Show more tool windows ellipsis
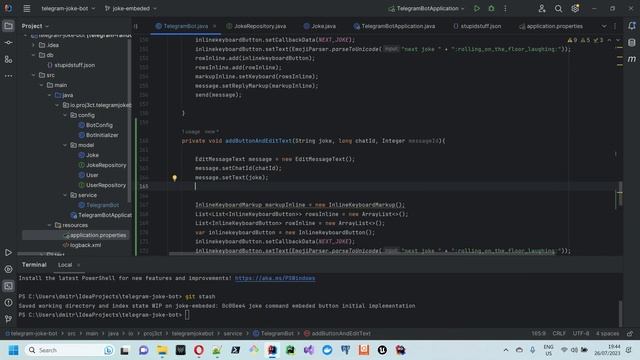 click(x=8, y=76)
